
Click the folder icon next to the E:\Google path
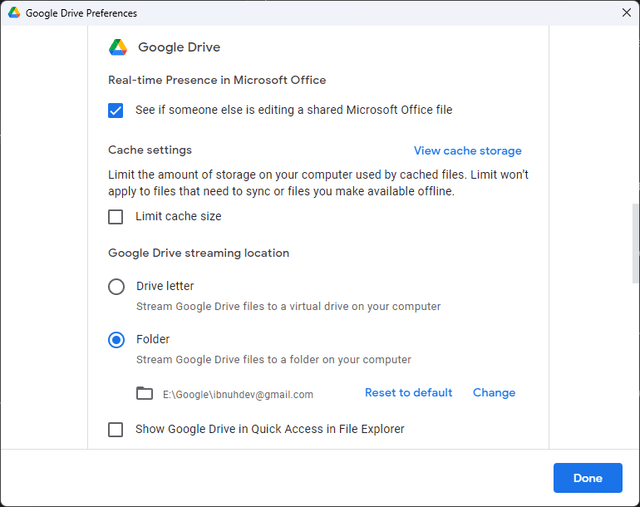144,393
